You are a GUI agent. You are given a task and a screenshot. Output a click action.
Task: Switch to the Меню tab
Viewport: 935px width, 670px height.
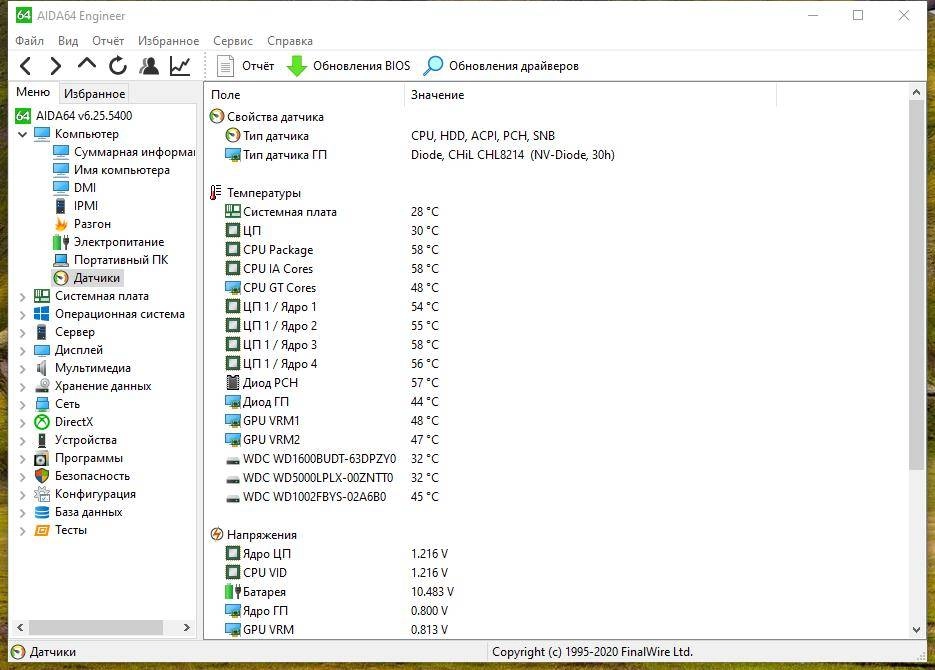33,92
